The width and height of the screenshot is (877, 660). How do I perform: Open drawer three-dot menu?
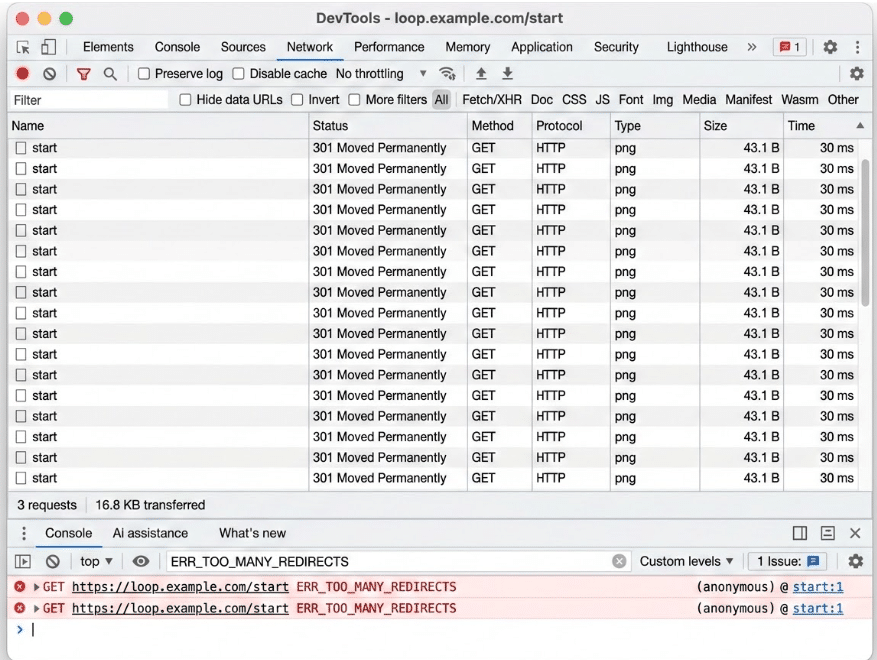pyautogui.click(x=23, y=533)
